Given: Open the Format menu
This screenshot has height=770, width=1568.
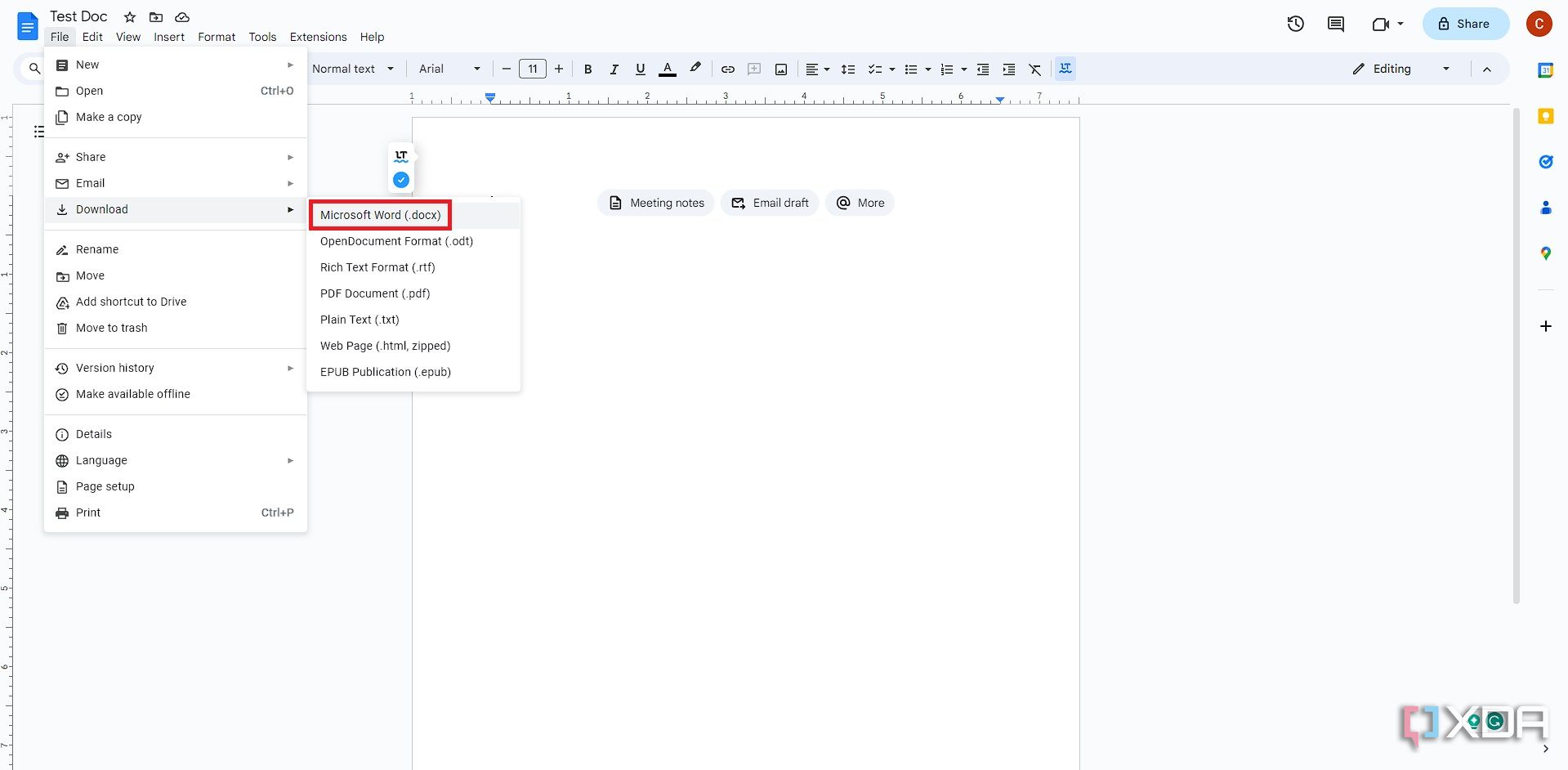Looking at the screenshot, I should (217, 37).
